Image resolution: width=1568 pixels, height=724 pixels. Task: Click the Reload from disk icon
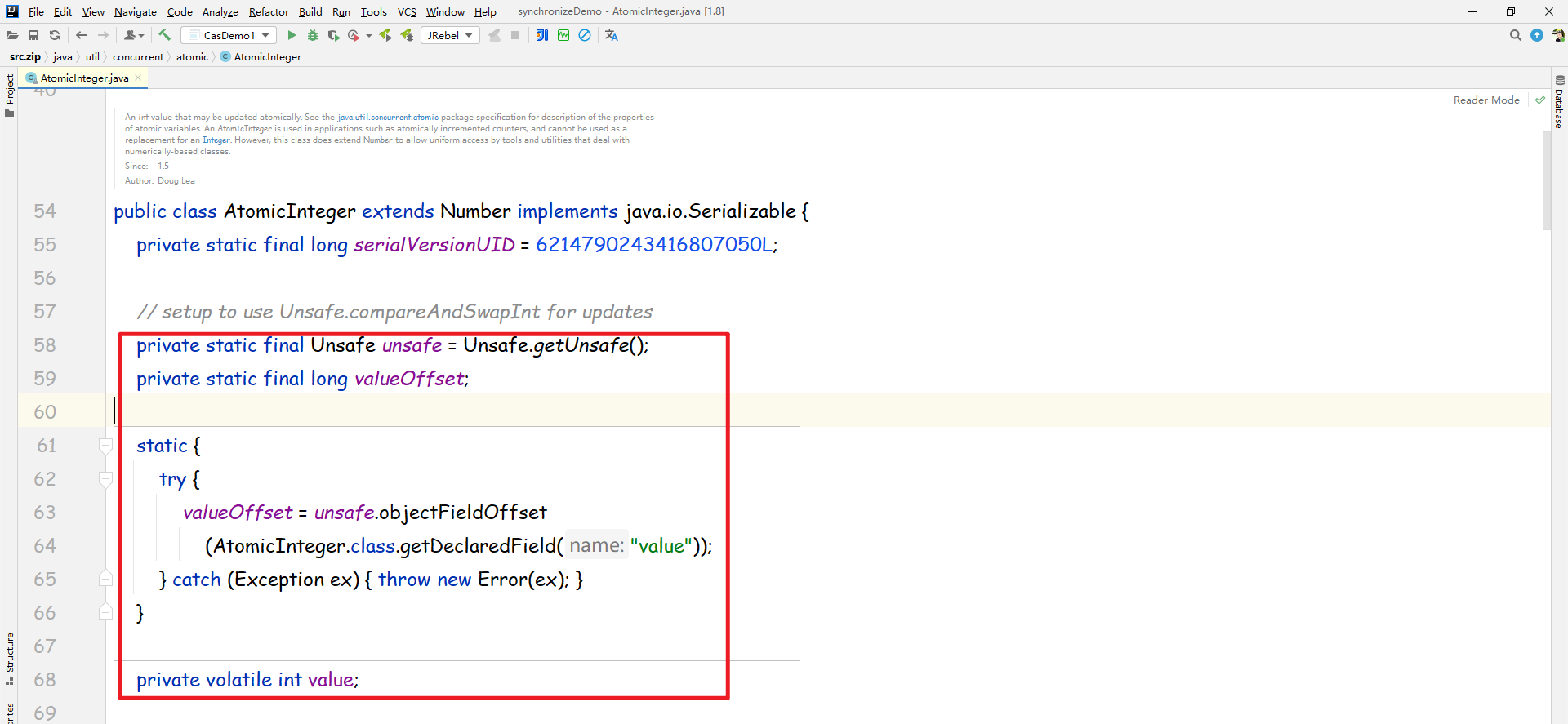[x=55, y=35]
